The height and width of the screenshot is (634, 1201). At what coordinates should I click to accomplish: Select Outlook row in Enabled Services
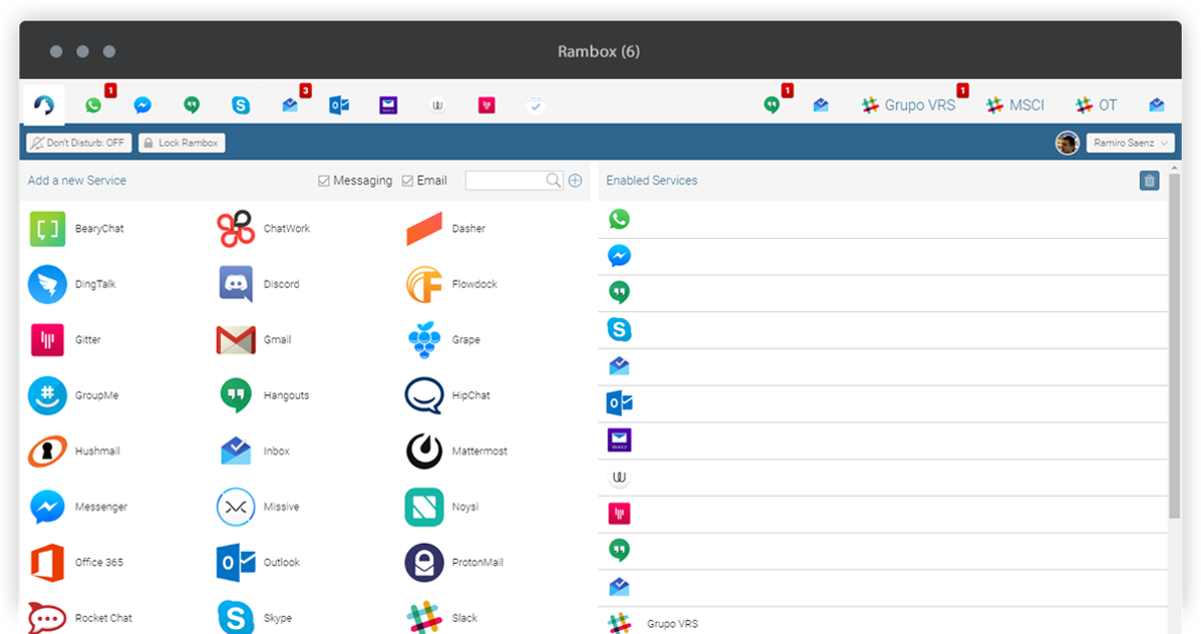(x=883, y=404)
